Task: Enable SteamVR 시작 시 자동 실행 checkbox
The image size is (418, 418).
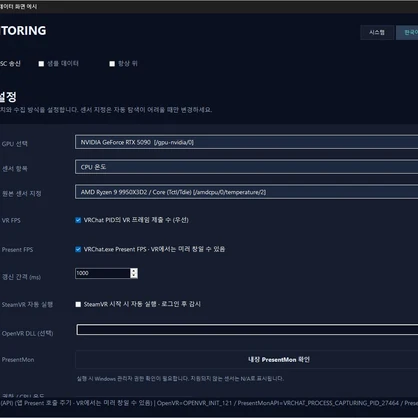Action: point(78,304)
